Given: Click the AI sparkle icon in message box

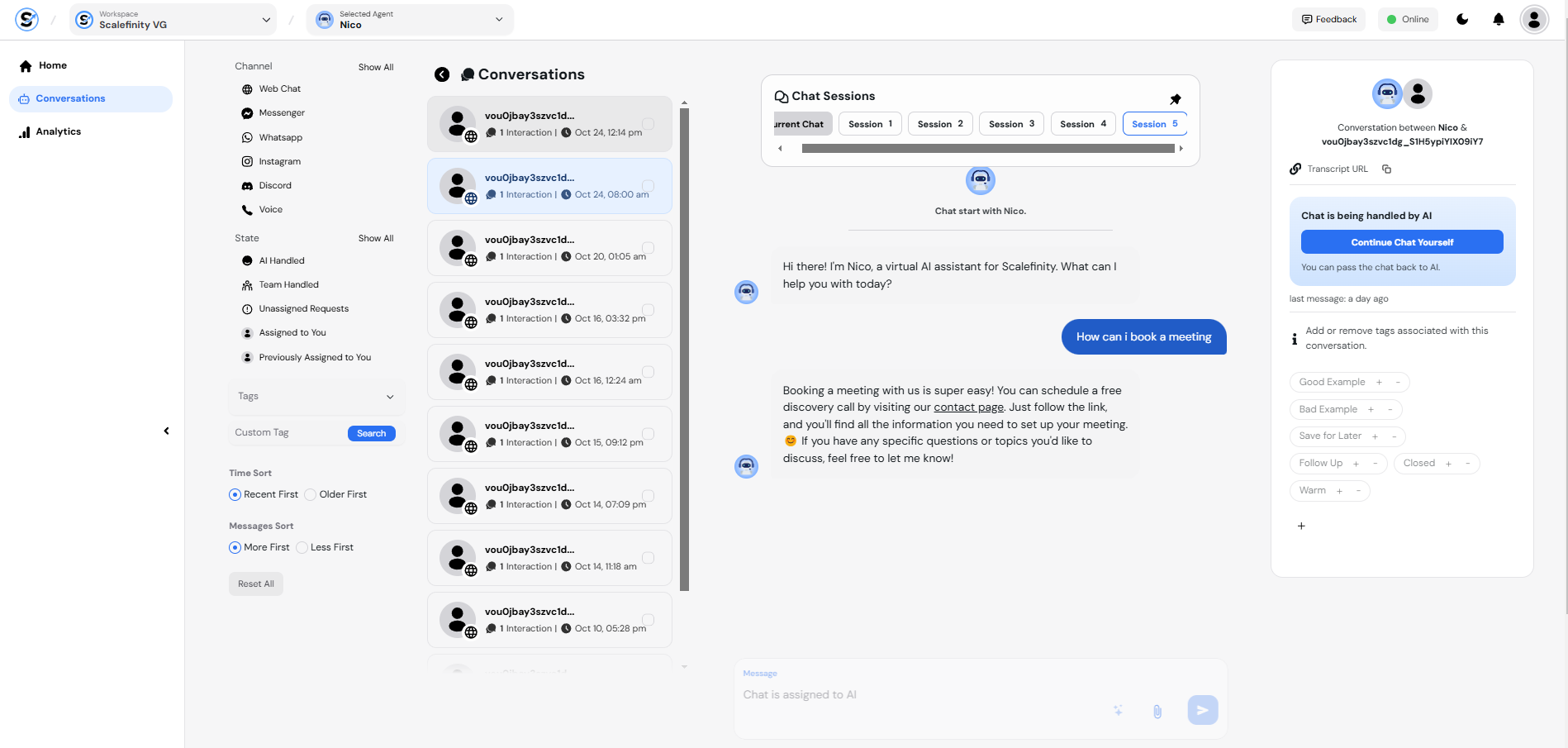Looking at the screenshot, I should coord(1118,710).
